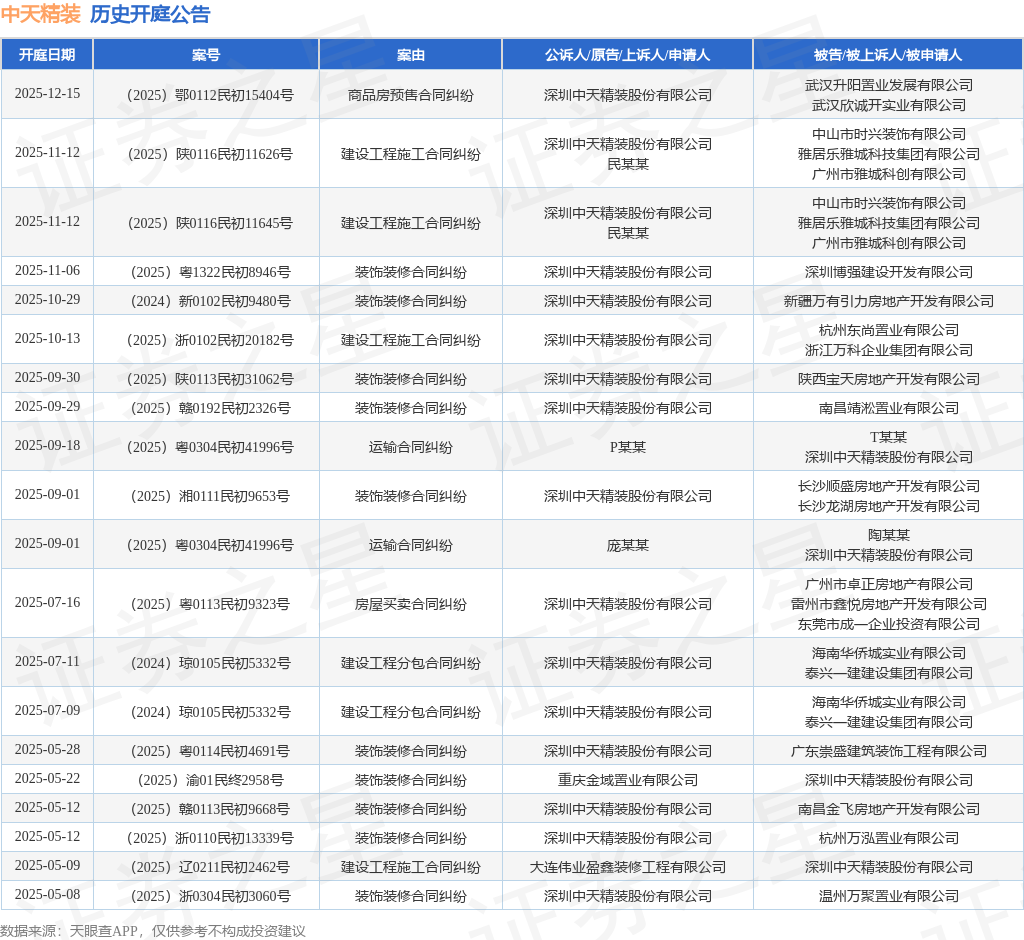Click case number 陕0116民初11626号

(x=210, y=154)
